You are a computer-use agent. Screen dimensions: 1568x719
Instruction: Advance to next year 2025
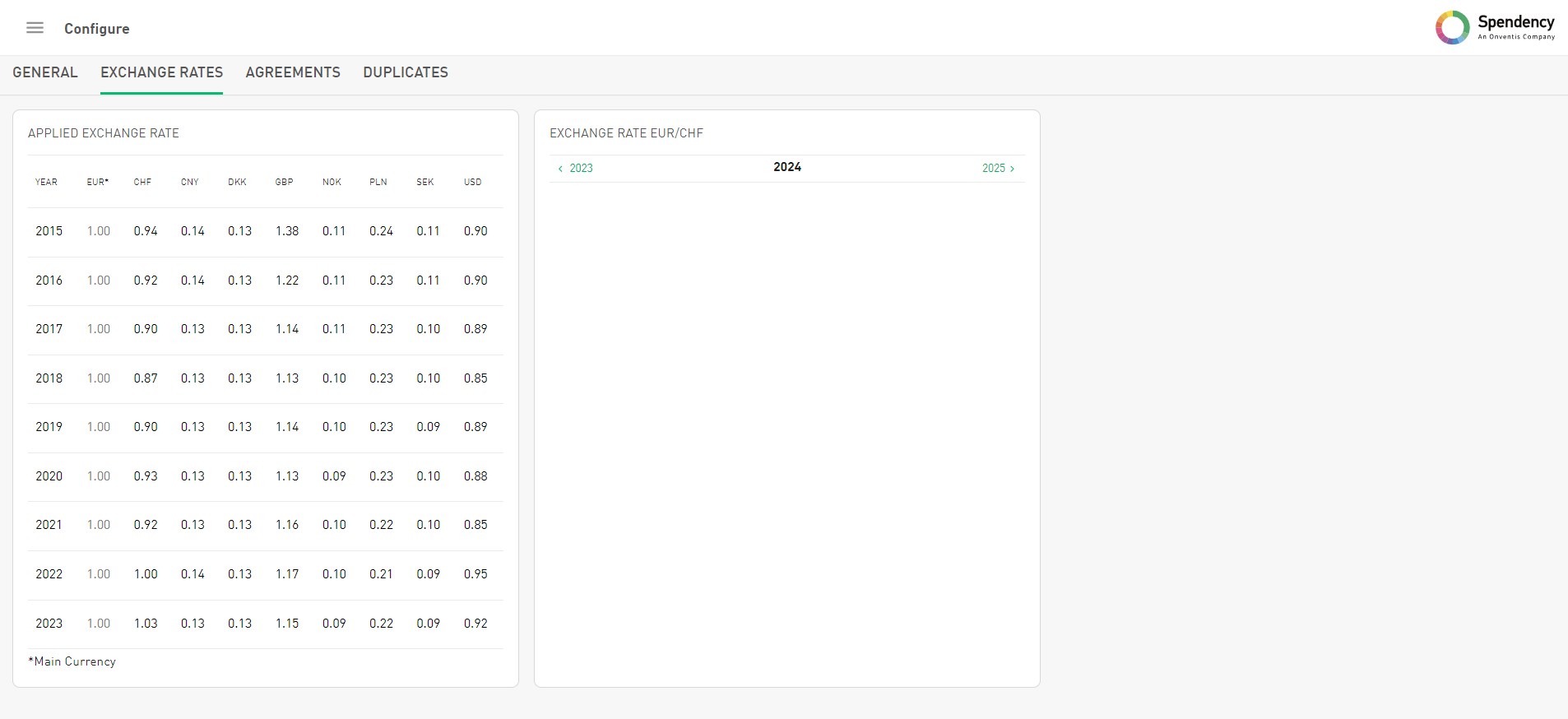[x=998, y=169]
